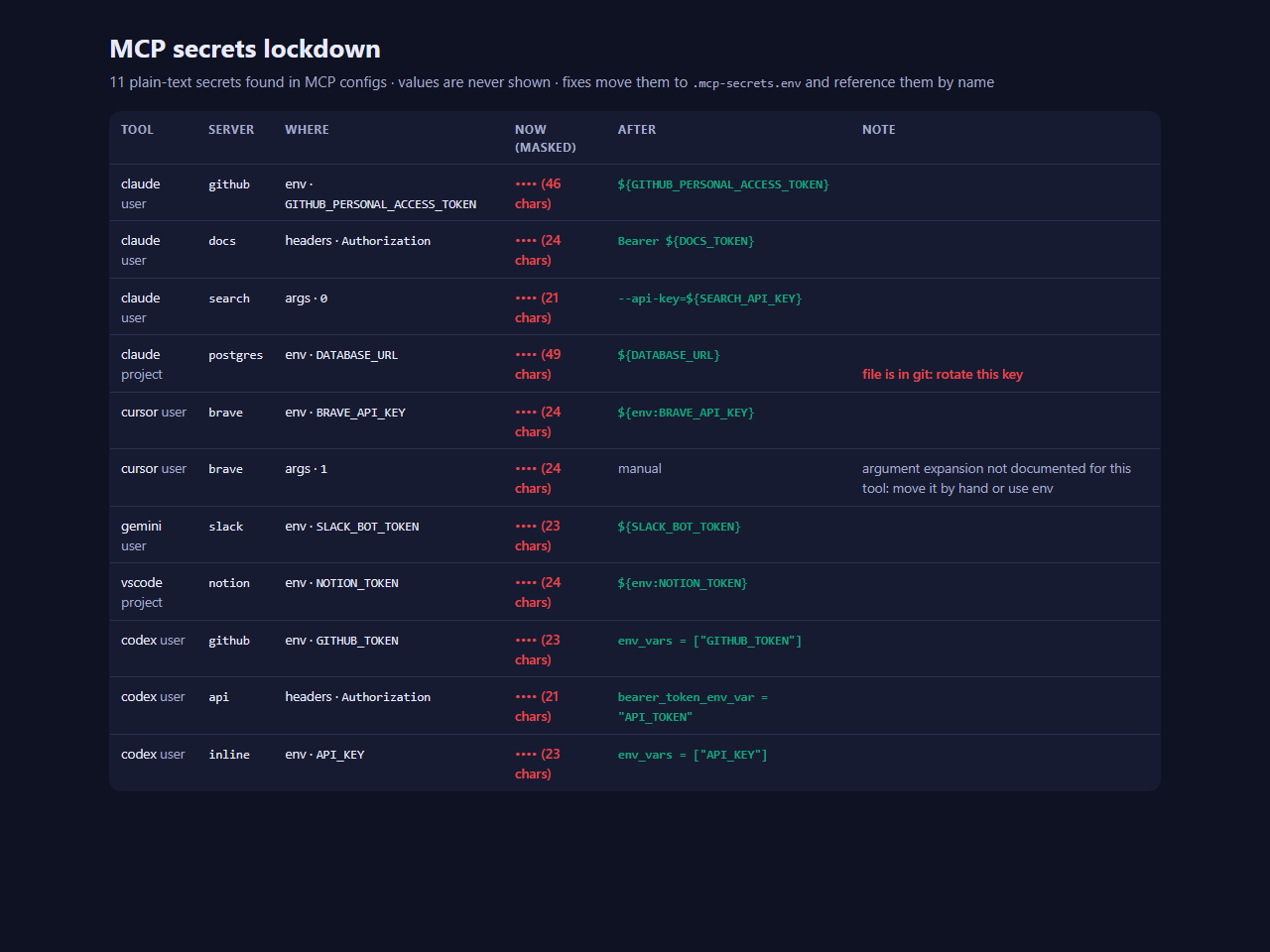Click the "NOW (MASKED)" column header
Viewport: 1270px width, 952px height.
[x=546, y=139]
